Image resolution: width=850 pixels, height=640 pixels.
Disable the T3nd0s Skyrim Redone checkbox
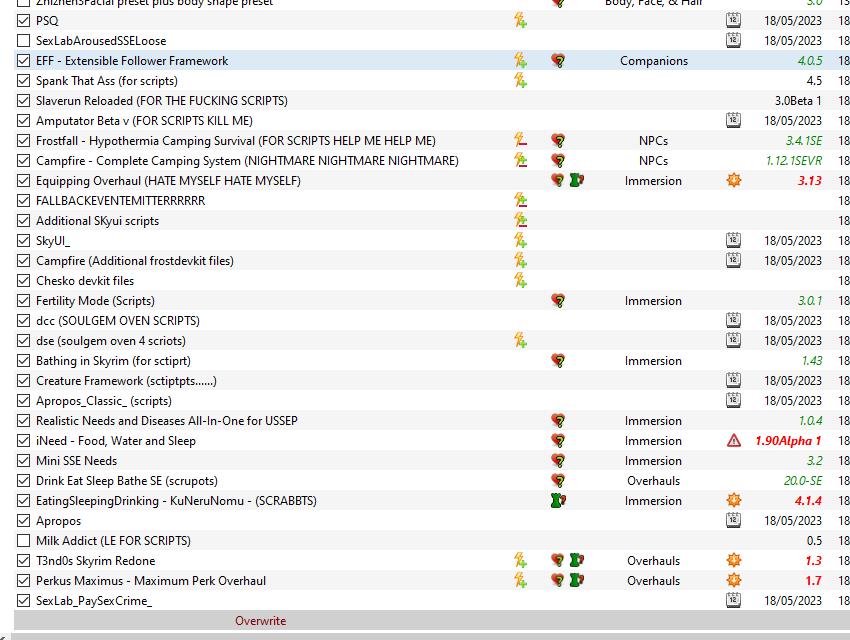coord(23,560)
